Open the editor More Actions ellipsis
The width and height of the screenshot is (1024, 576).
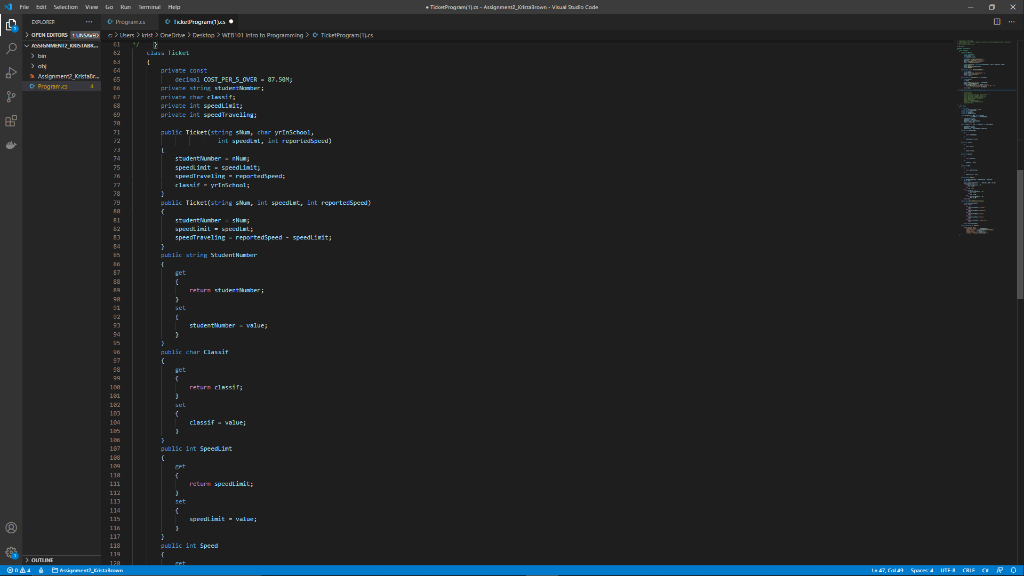coord(1012,22)
